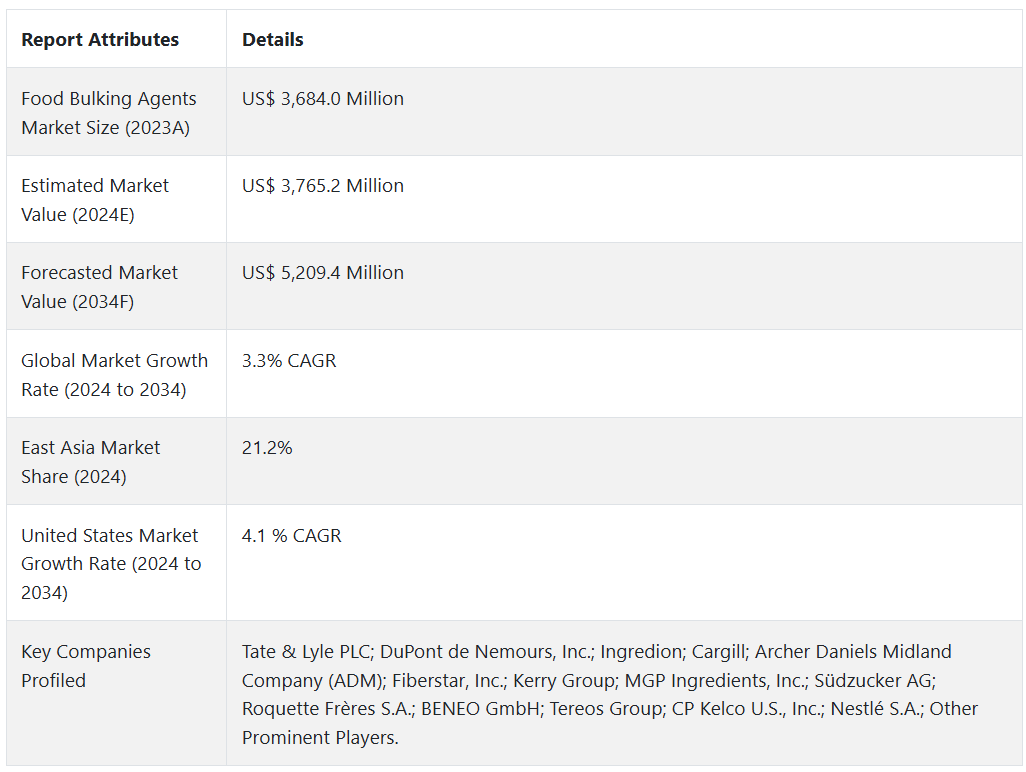
Task: Click the Other Prominent Players text
Action: (x=318, y=738)
